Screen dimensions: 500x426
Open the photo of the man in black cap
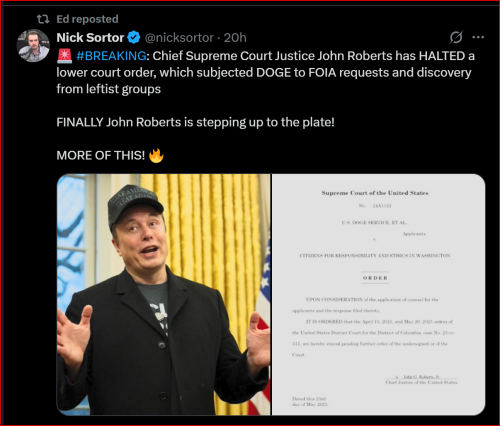click(x=163, y=295)
